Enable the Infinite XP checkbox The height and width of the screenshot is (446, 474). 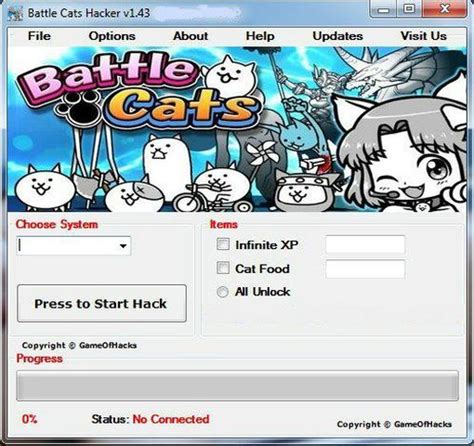click(223, 244)
